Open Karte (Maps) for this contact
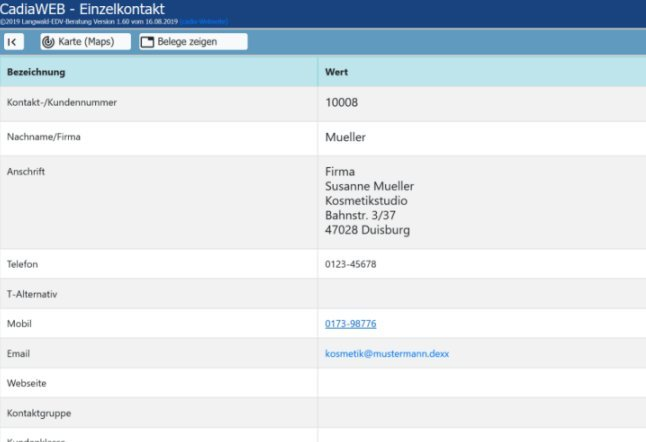This screenshot has height=442, width=646. pyautogui.click(x=85, y=42)
